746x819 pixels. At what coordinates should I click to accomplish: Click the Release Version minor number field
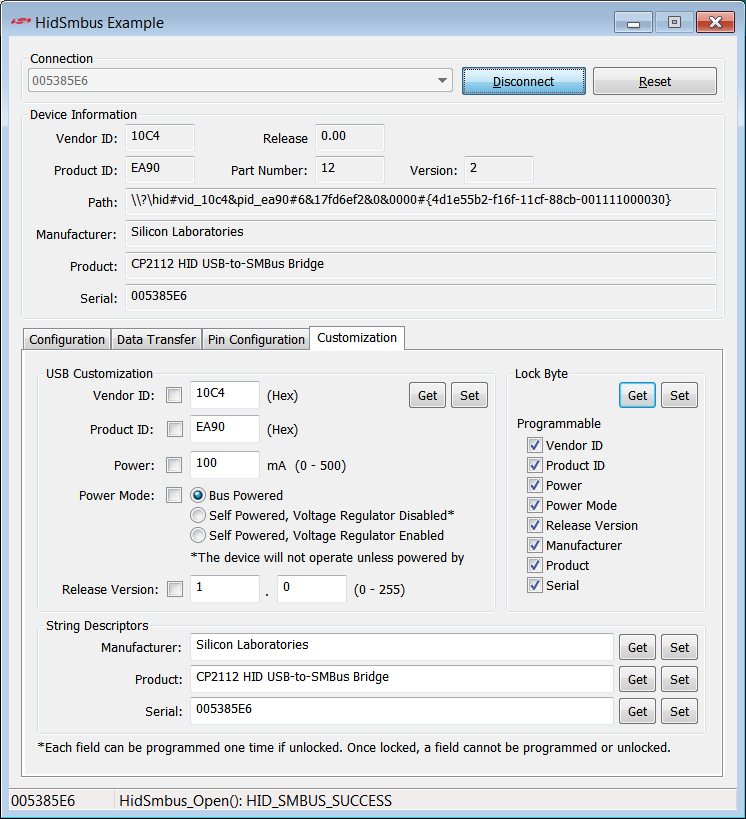[312, 589]
